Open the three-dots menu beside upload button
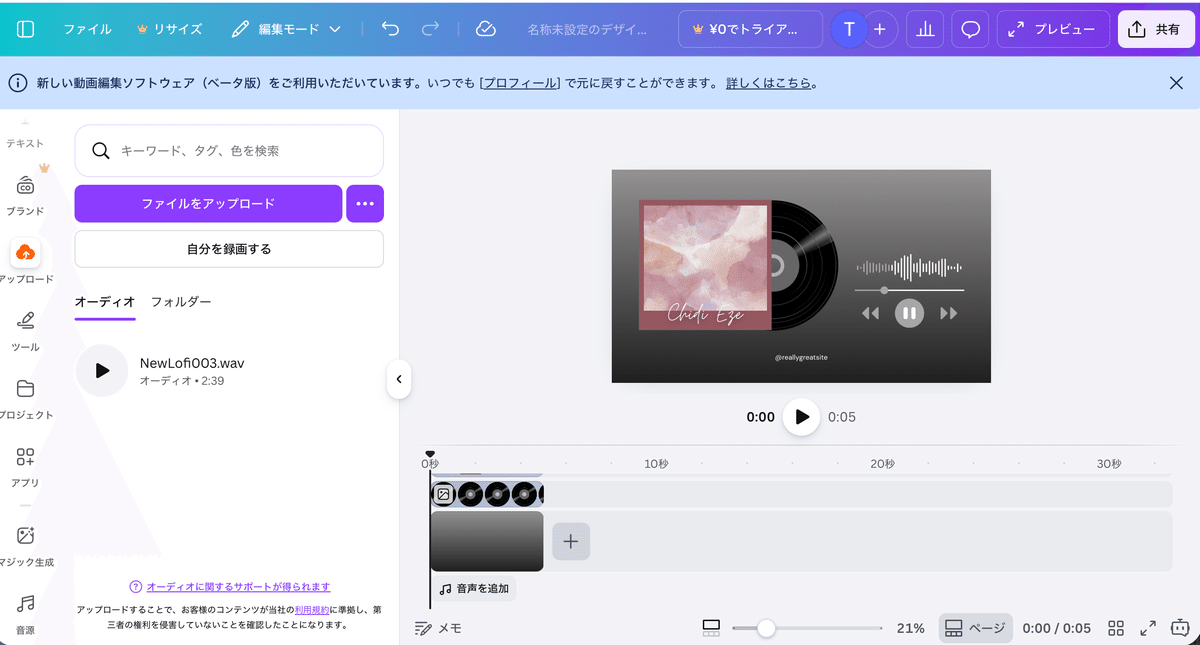 pyautogui.click(x=365, y=203)
